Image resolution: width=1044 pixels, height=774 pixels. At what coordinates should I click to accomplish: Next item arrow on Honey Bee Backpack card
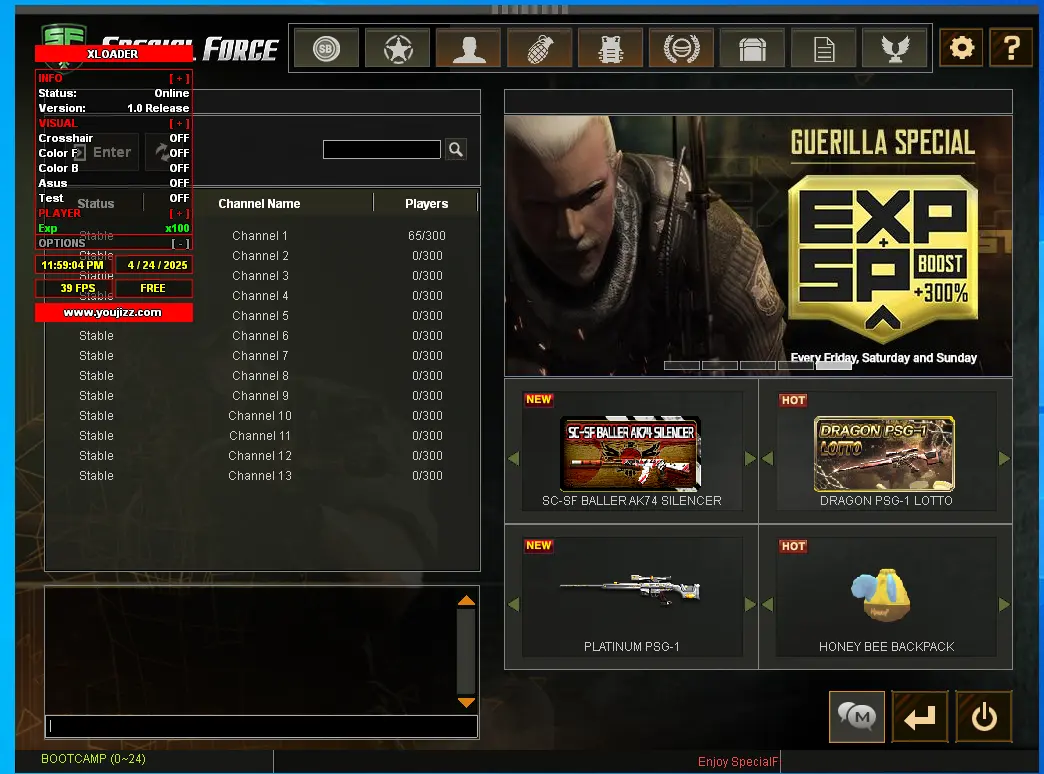click(x=1004, y=604)
